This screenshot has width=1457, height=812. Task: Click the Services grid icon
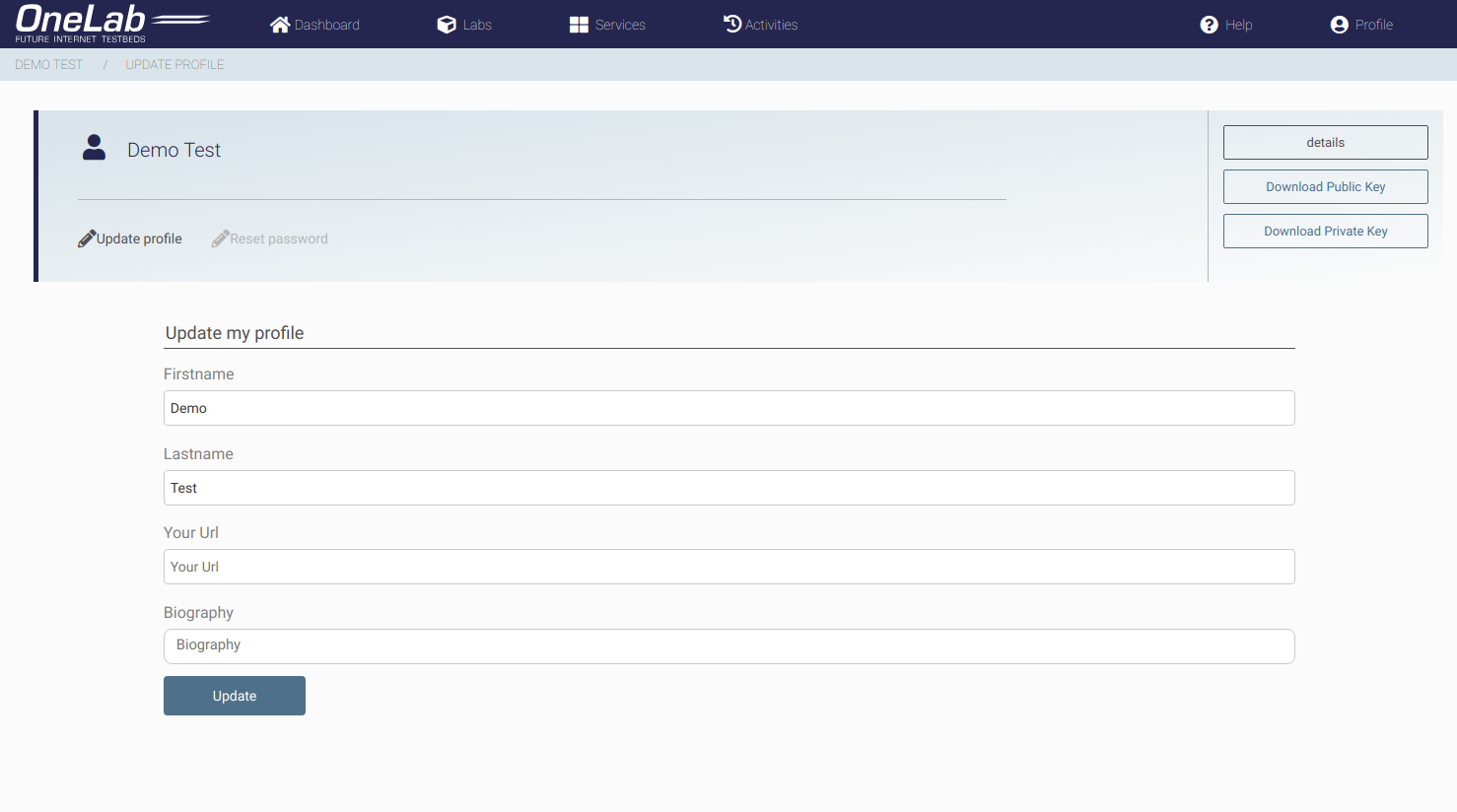click(579, 25)
